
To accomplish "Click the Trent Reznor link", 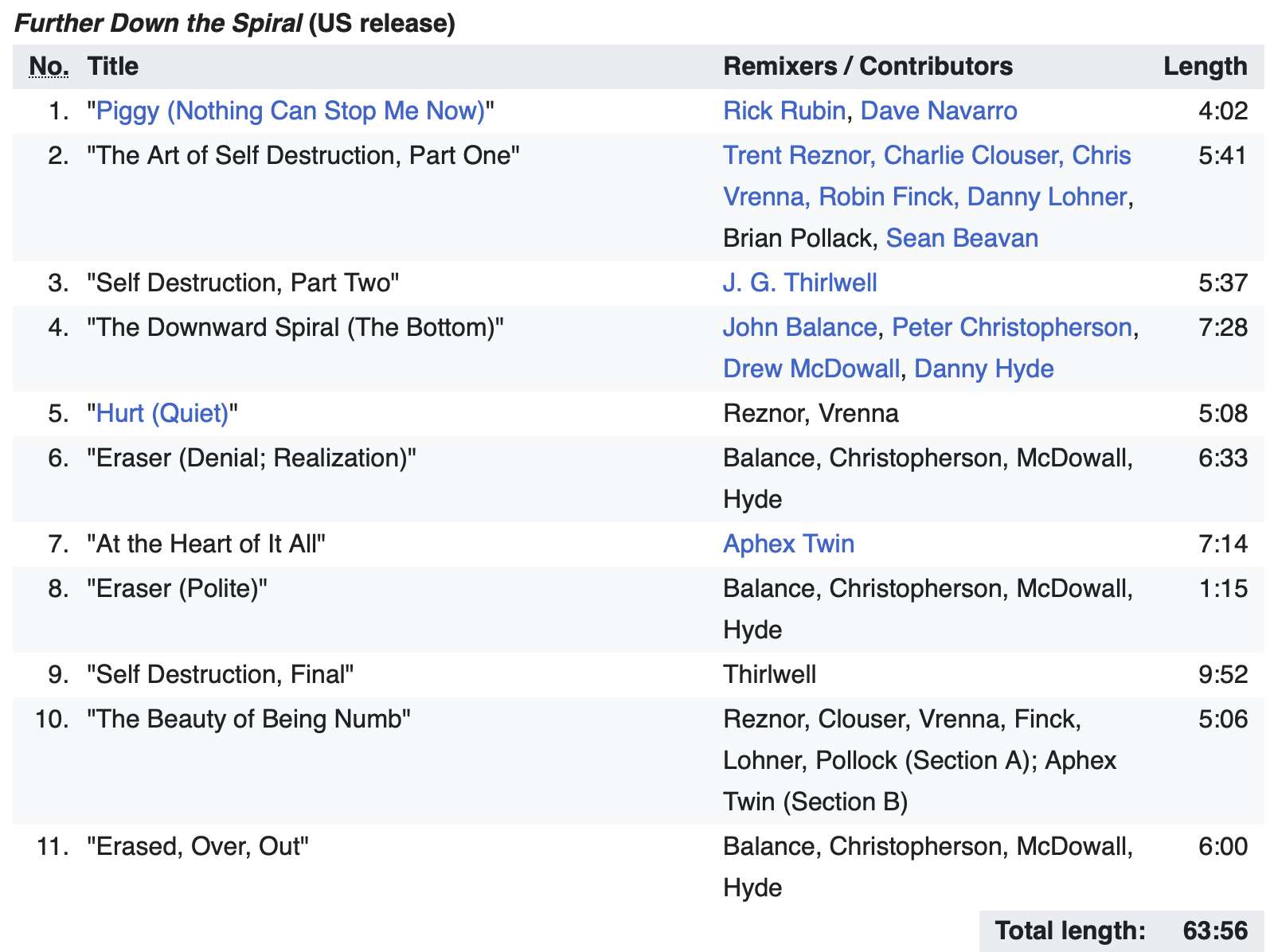I will tap(796, 155).
